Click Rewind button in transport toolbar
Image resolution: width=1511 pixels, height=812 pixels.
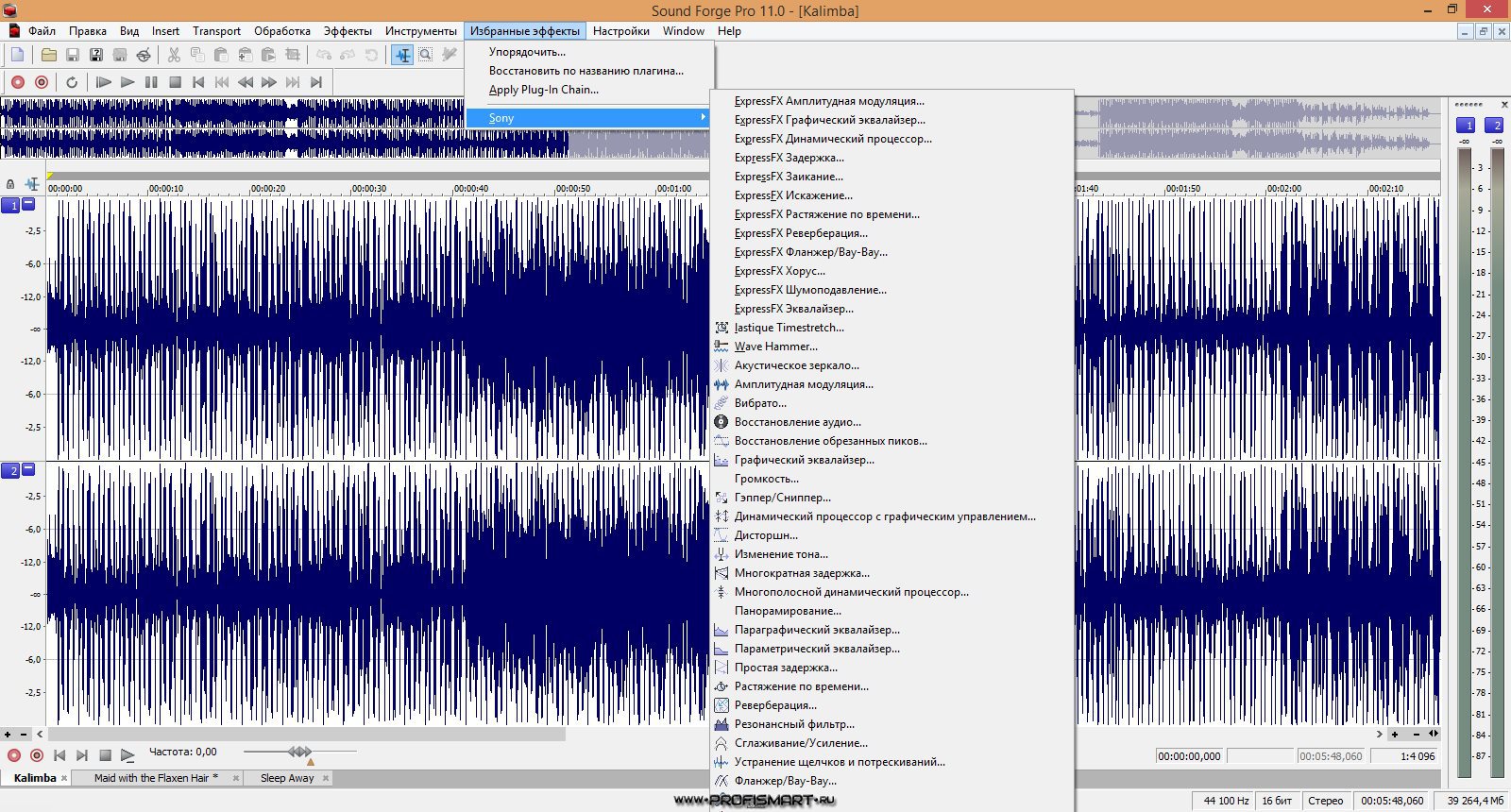coord(246,82)
